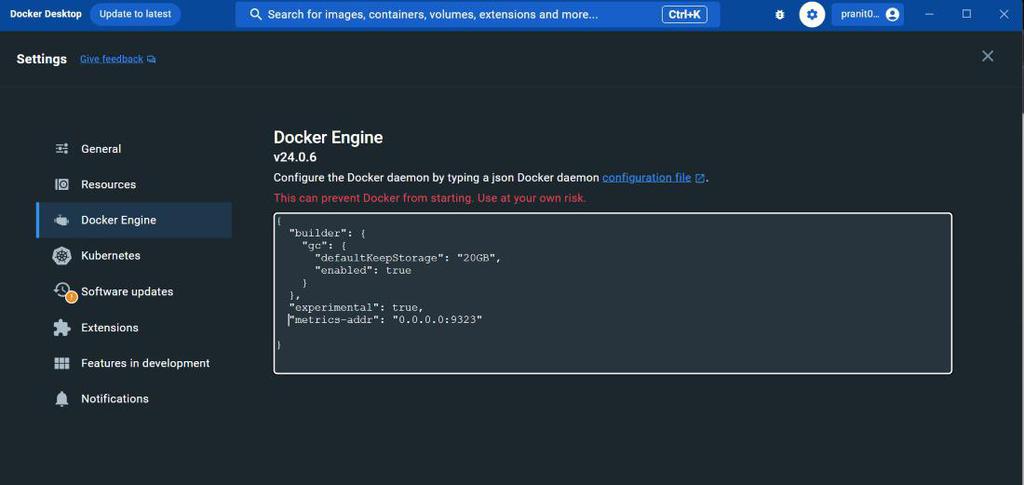1024x485 pixels.
Task: Focus the search images and containers field
Action: click(477, 14)
